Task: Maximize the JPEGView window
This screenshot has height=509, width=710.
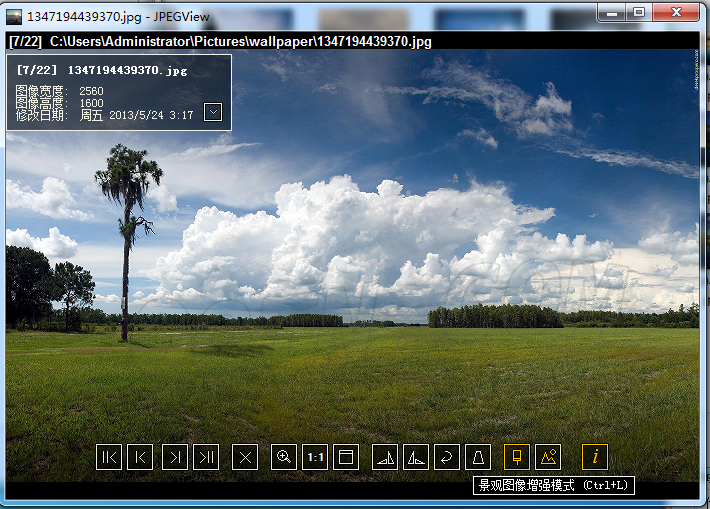Action: point(639,11)
